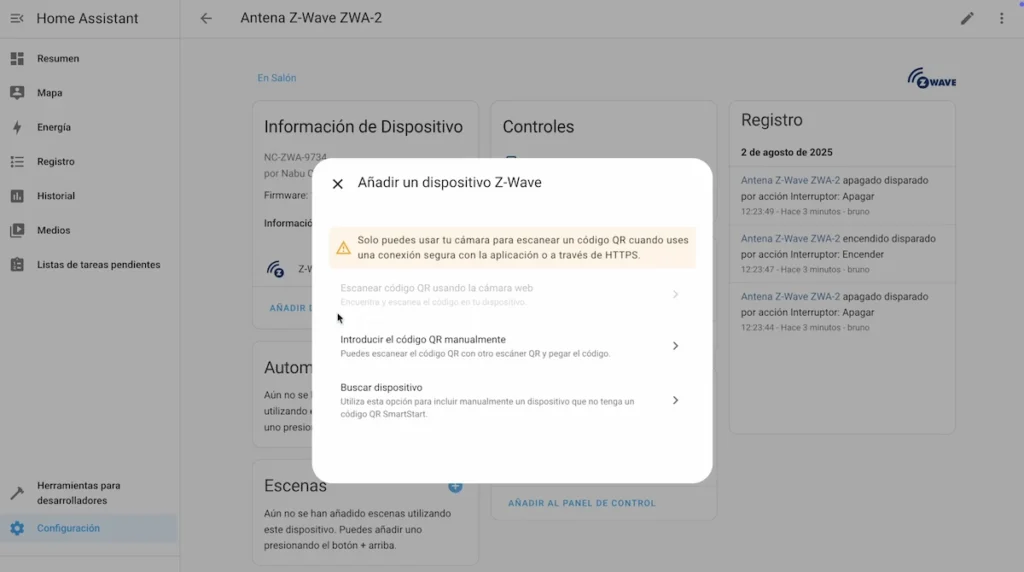Viewport: 1024px width, 572px height.
Task: Open the Mapa sidebar entry
Action: [89, 93]
